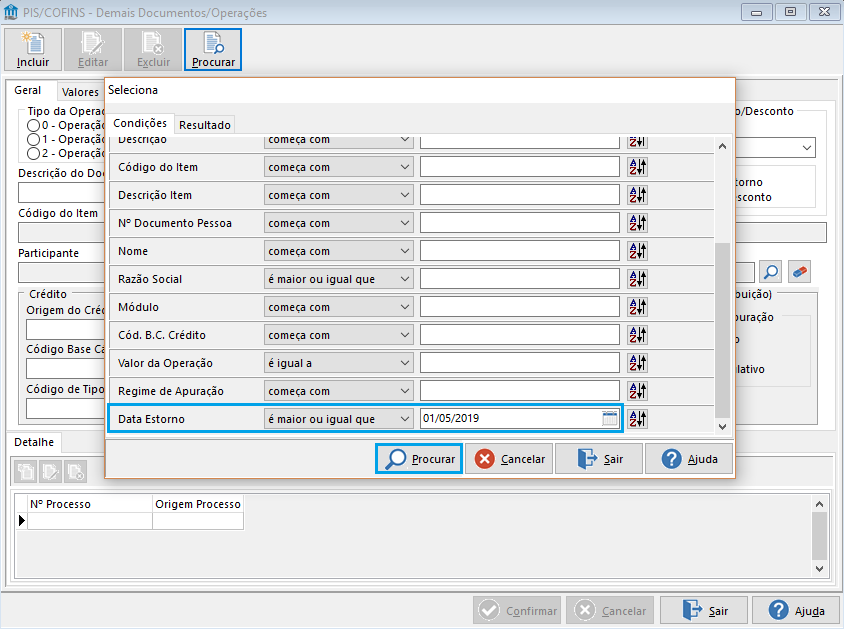Switch to the Resultado tab
844x629 pixels.
[205, 125]
